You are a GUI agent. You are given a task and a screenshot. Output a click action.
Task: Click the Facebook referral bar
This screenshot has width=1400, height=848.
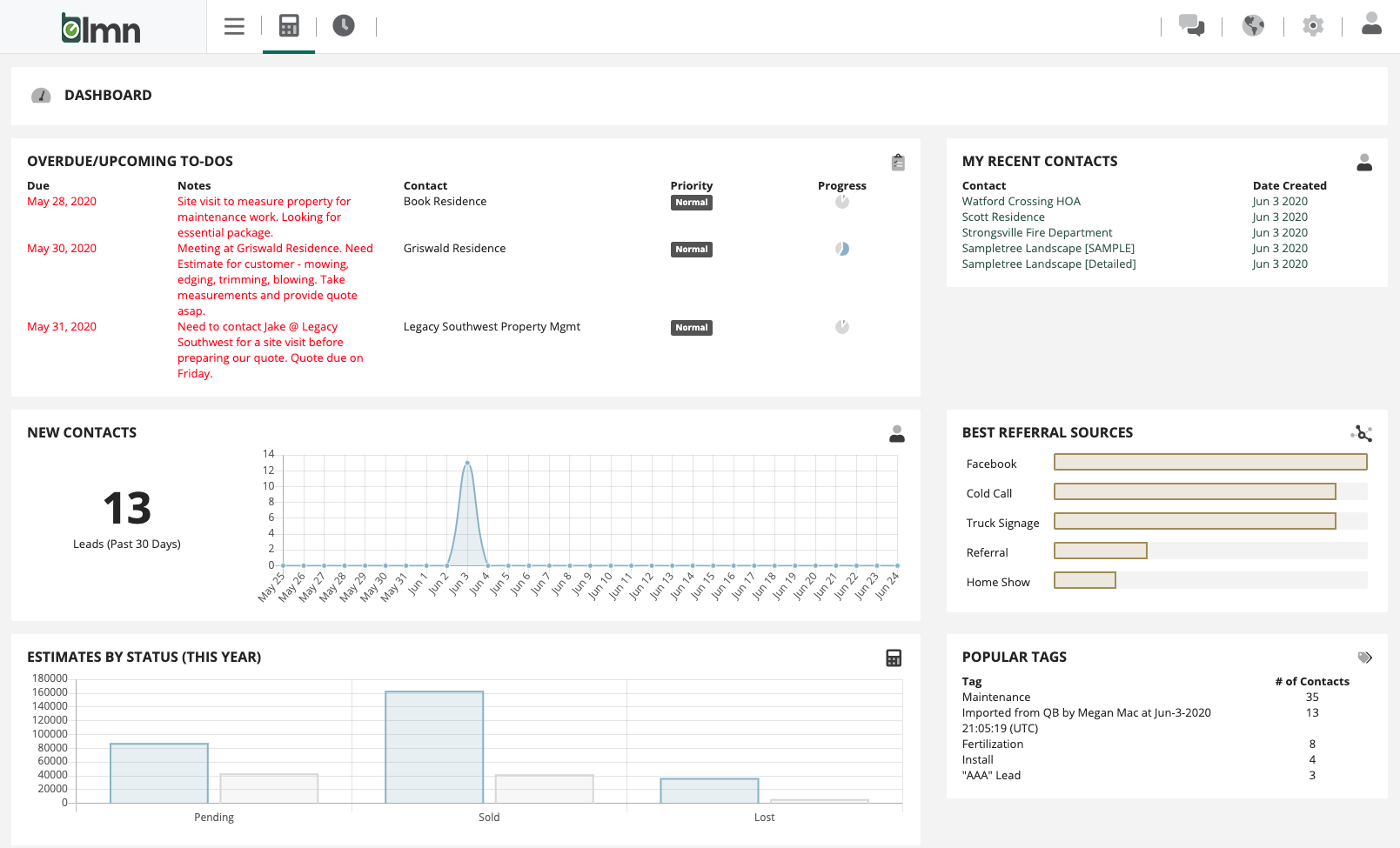pyautogui.click(x=1210, y=462)
